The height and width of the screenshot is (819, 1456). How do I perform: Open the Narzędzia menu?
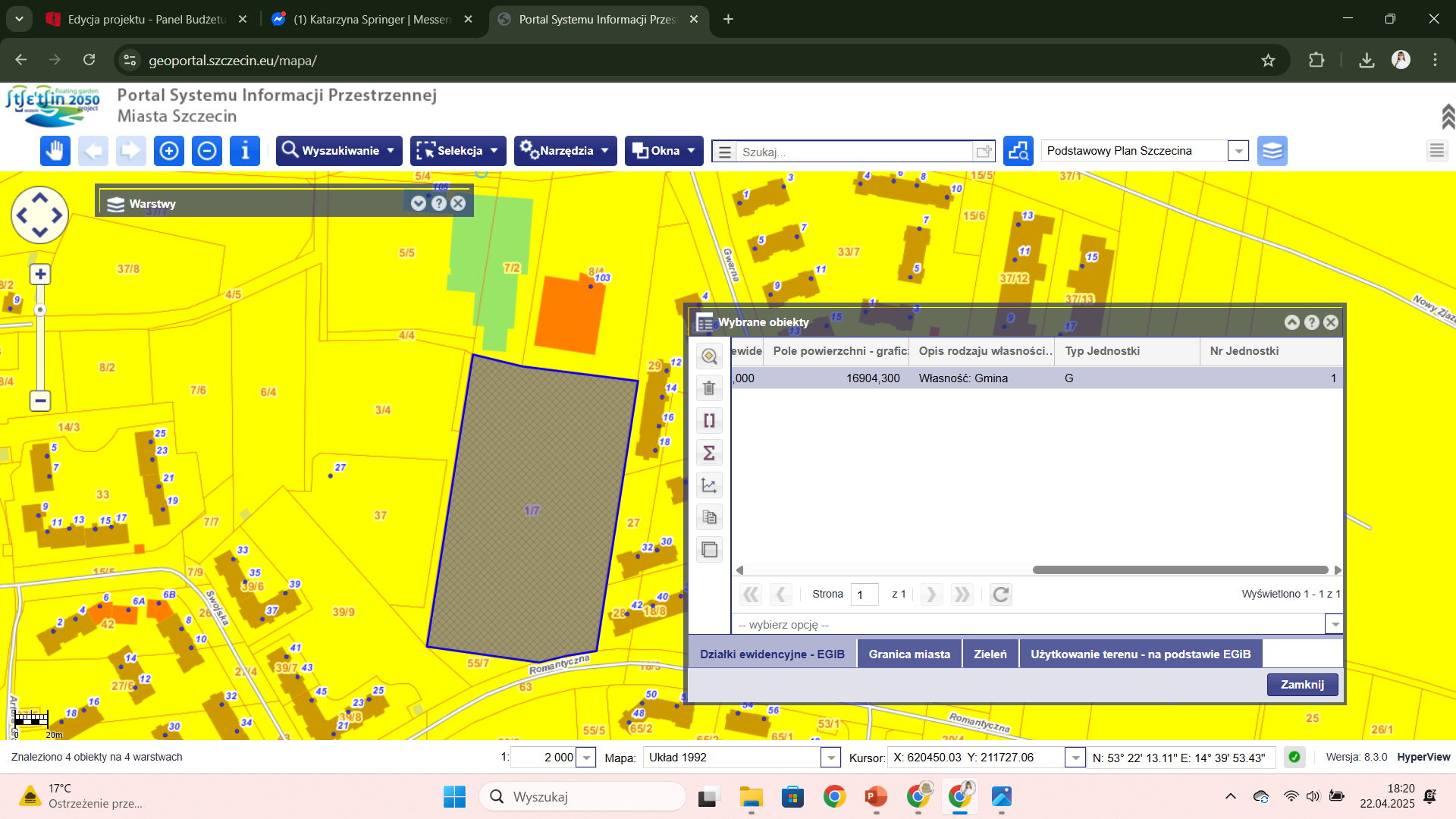click(x=565, y=151)
